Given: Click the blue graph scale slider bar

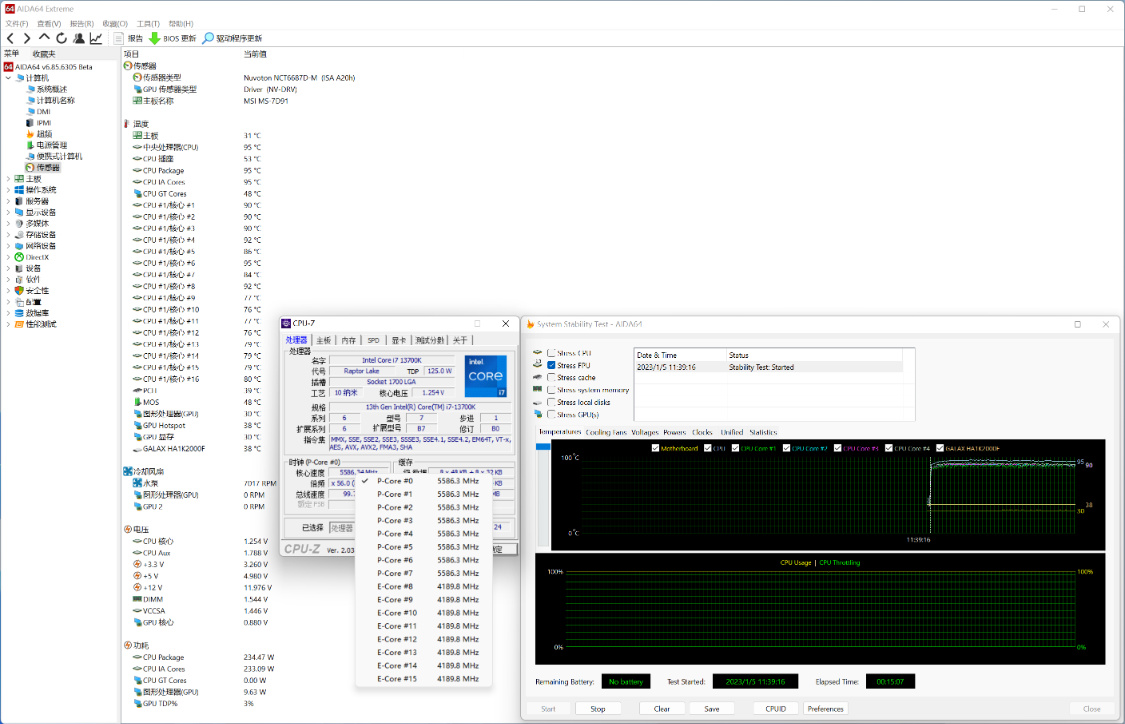Looking at the screenshot, I should tap(544, 446).
